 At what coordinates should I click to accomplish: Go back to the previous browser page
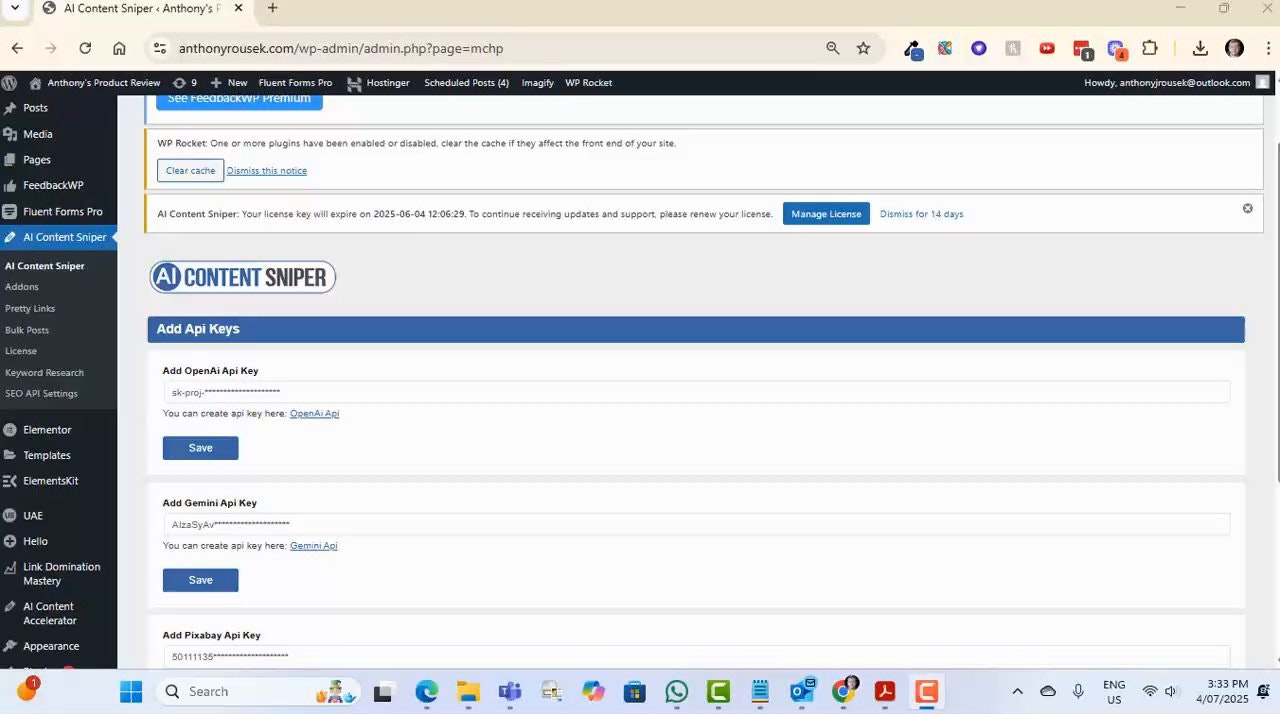(x=17, y=48)
